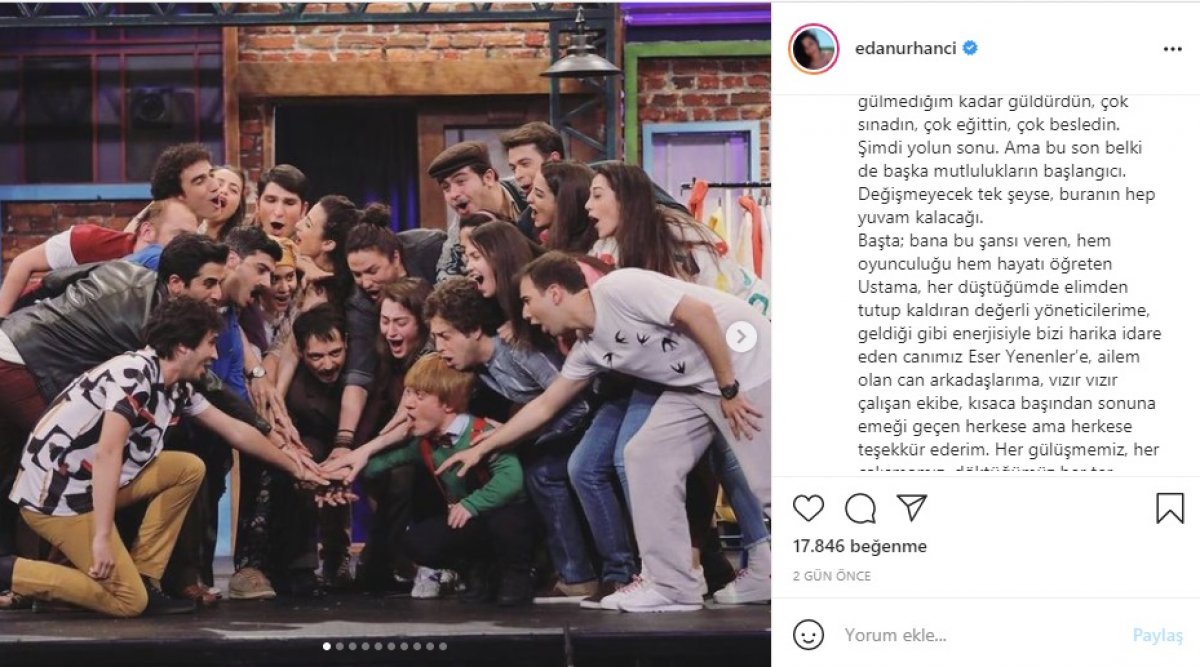Open the three-dot more options menu
Viewport: 1200px width, 667px height.
(1172, 48)
